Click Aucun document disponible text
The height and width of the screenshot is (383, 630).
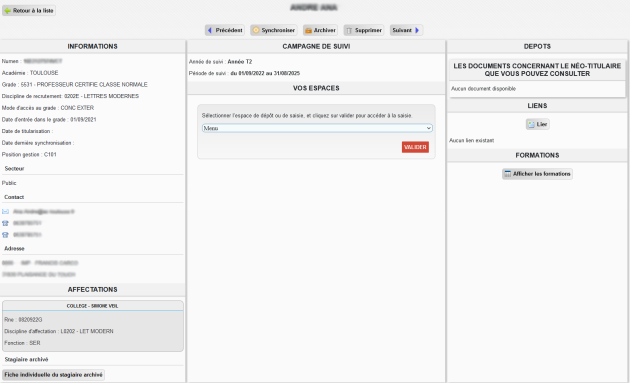tap(483, 88)
